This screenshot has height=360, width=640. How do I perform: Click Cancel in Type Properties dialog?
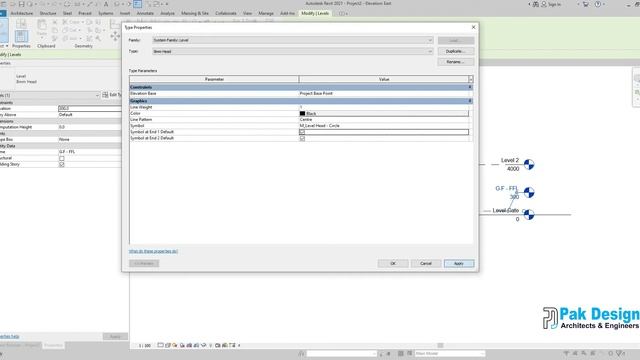click(x=426, y=264)
